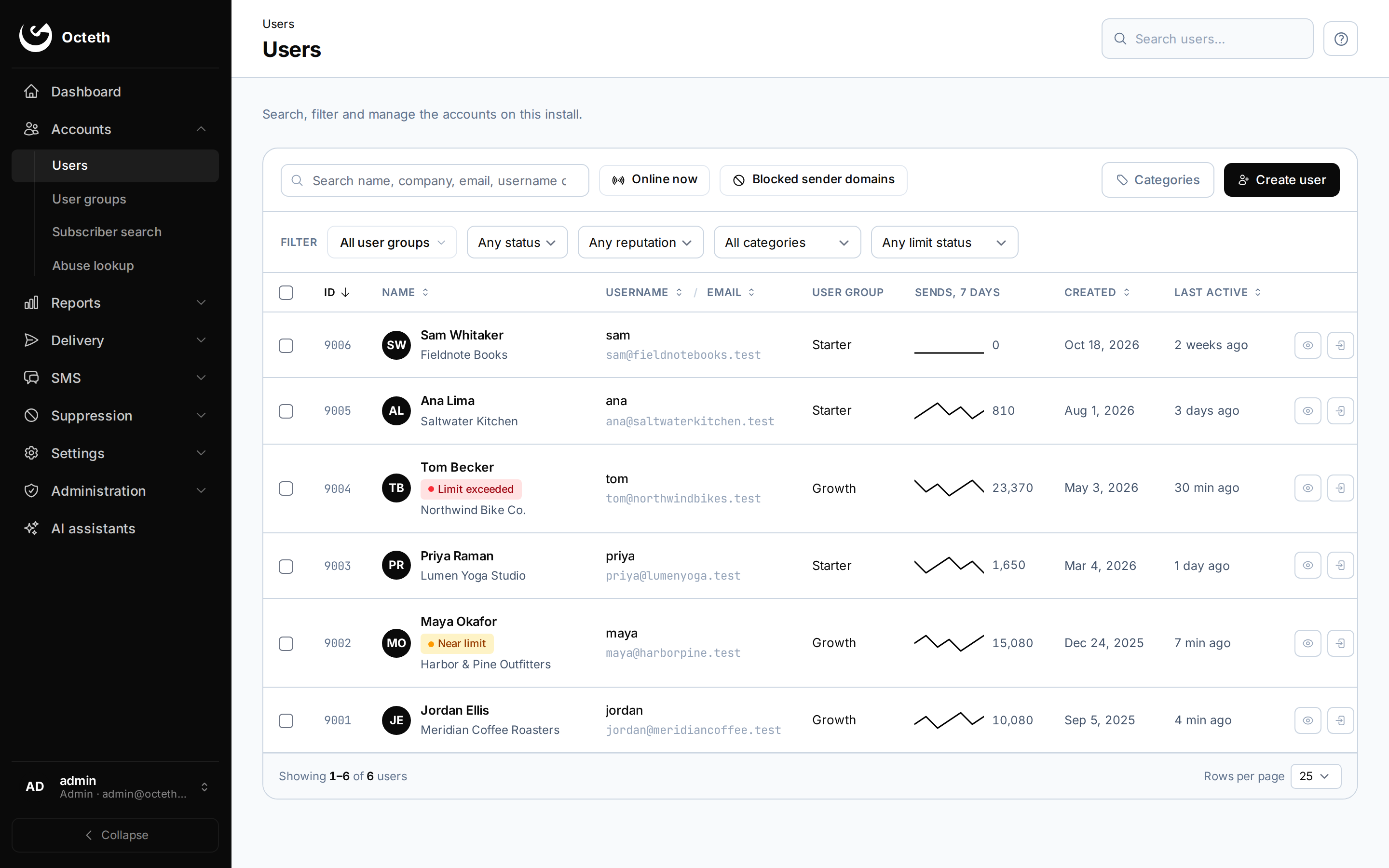The width and height of the screenshot is (1389, 868).
Task: Toggle the Online now filter
Action: tap(654, 180)
